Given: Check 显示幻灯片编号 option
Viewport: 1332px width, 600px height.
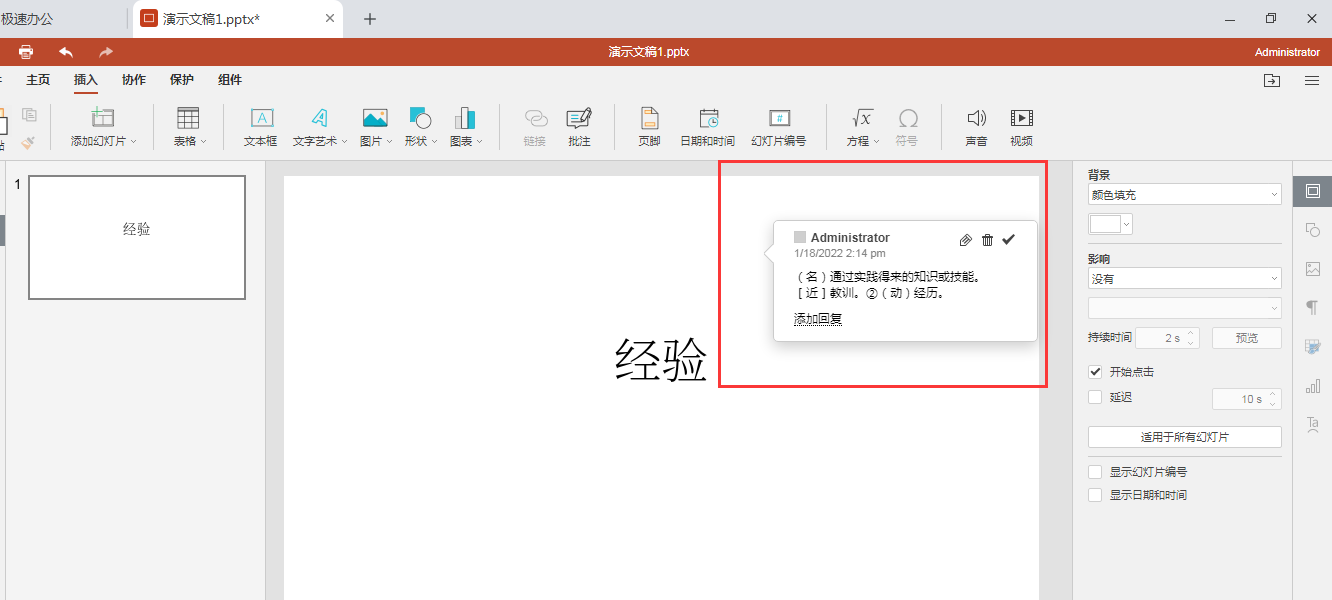Looking at the screenshot, I should (x=1095, y=472).
